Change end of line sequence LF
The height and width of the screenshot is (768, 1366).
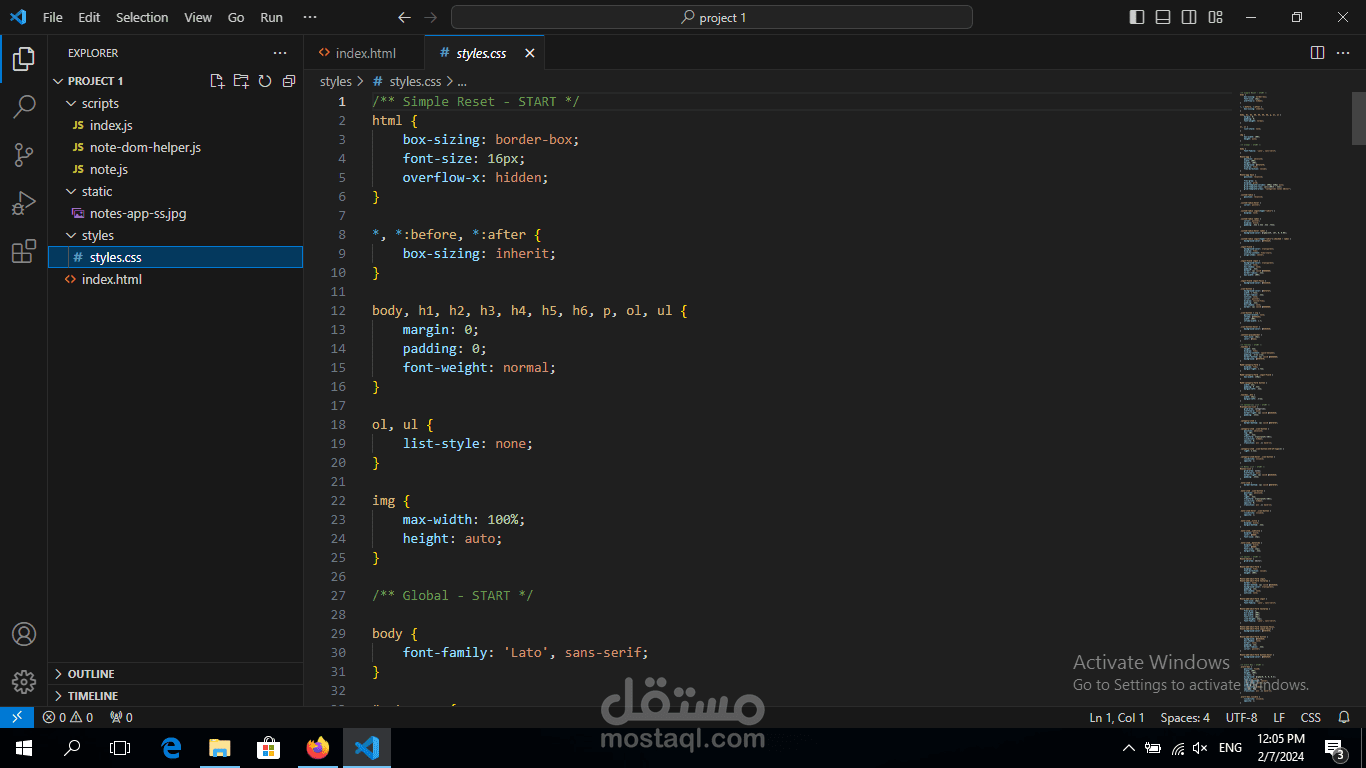click(1279, 717)
